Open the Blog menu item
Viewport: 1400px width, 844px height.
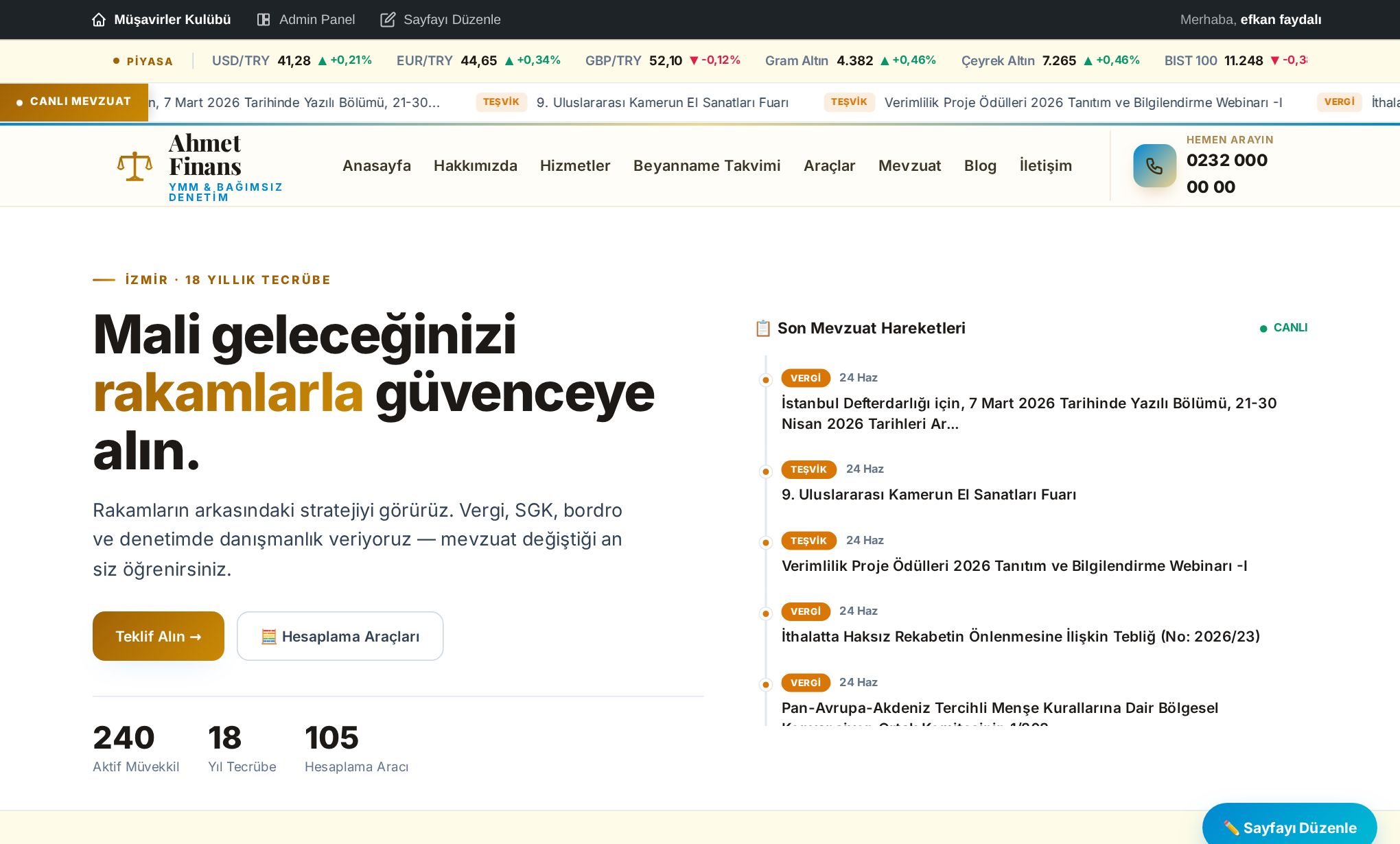point(980,166)
